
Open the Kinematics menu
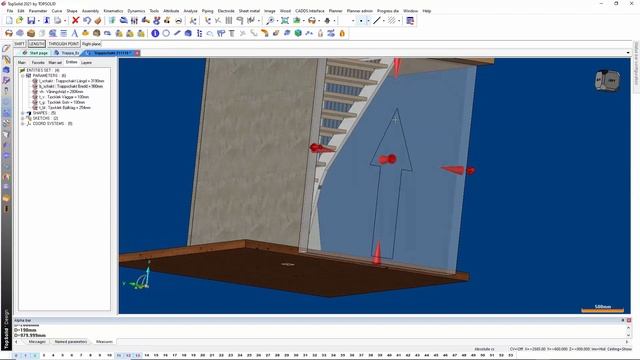113,11
